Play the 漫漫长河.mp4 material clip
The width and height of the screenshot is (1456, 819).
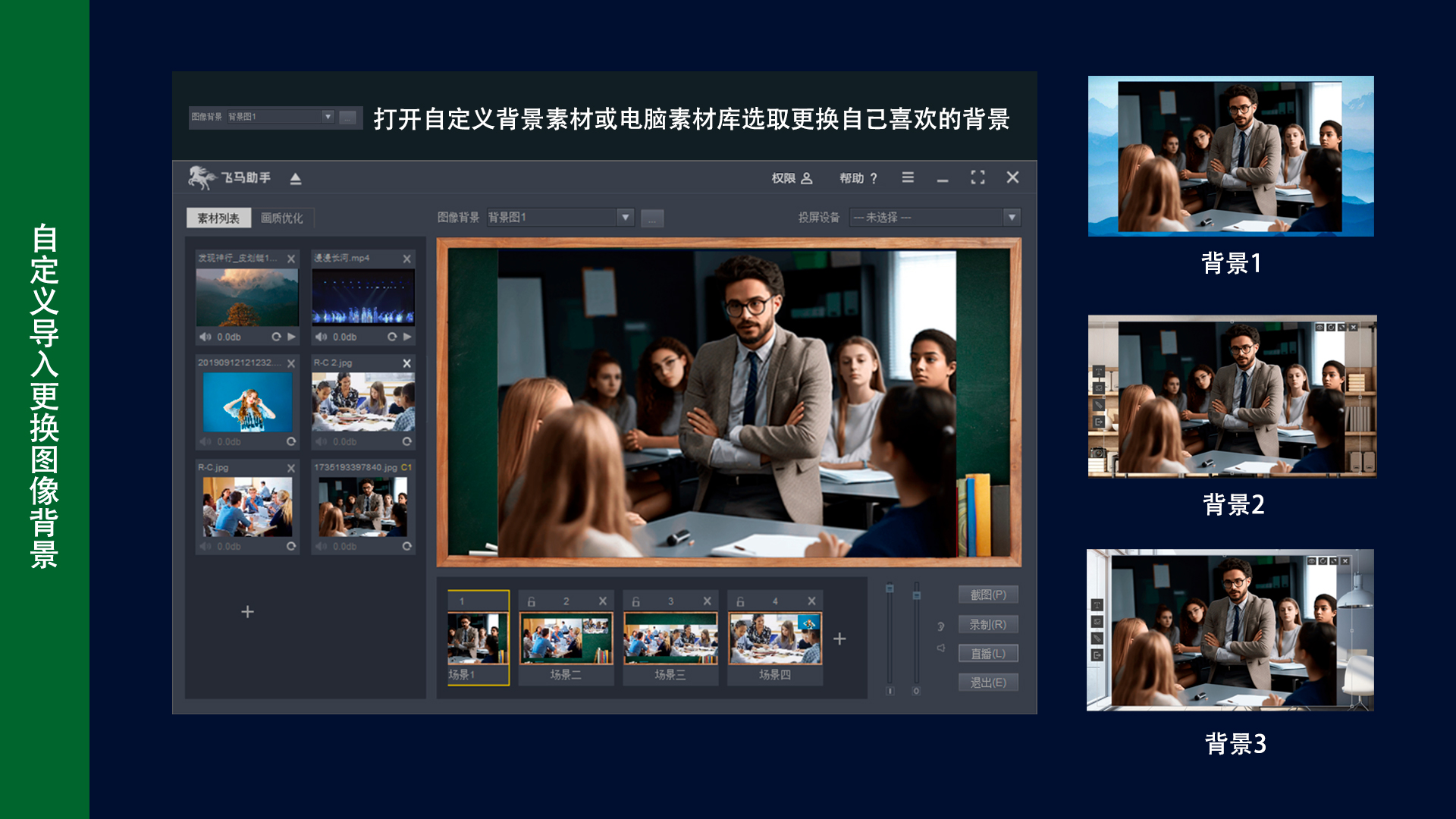pyautogui.click(x=407, y=337)
